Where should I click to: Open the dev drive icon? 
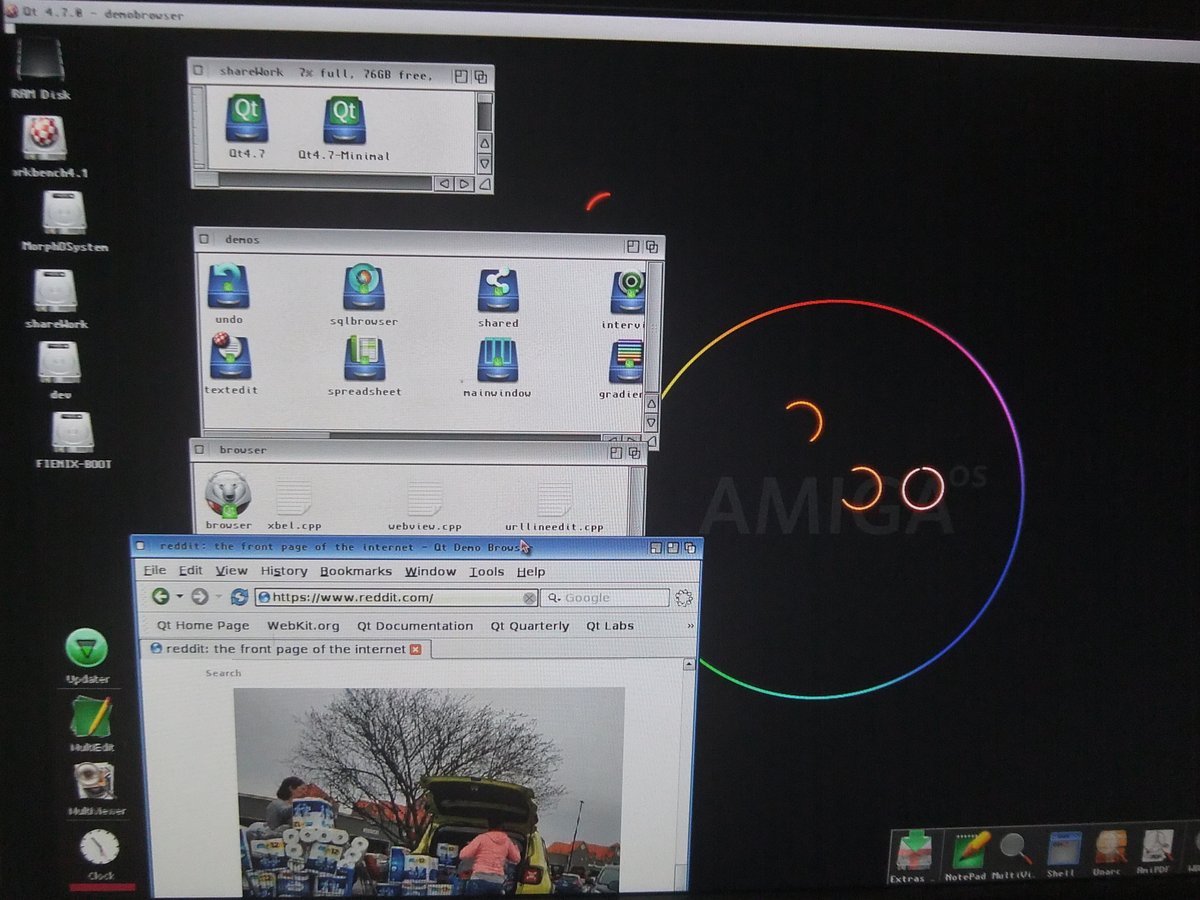click(59, 361)
